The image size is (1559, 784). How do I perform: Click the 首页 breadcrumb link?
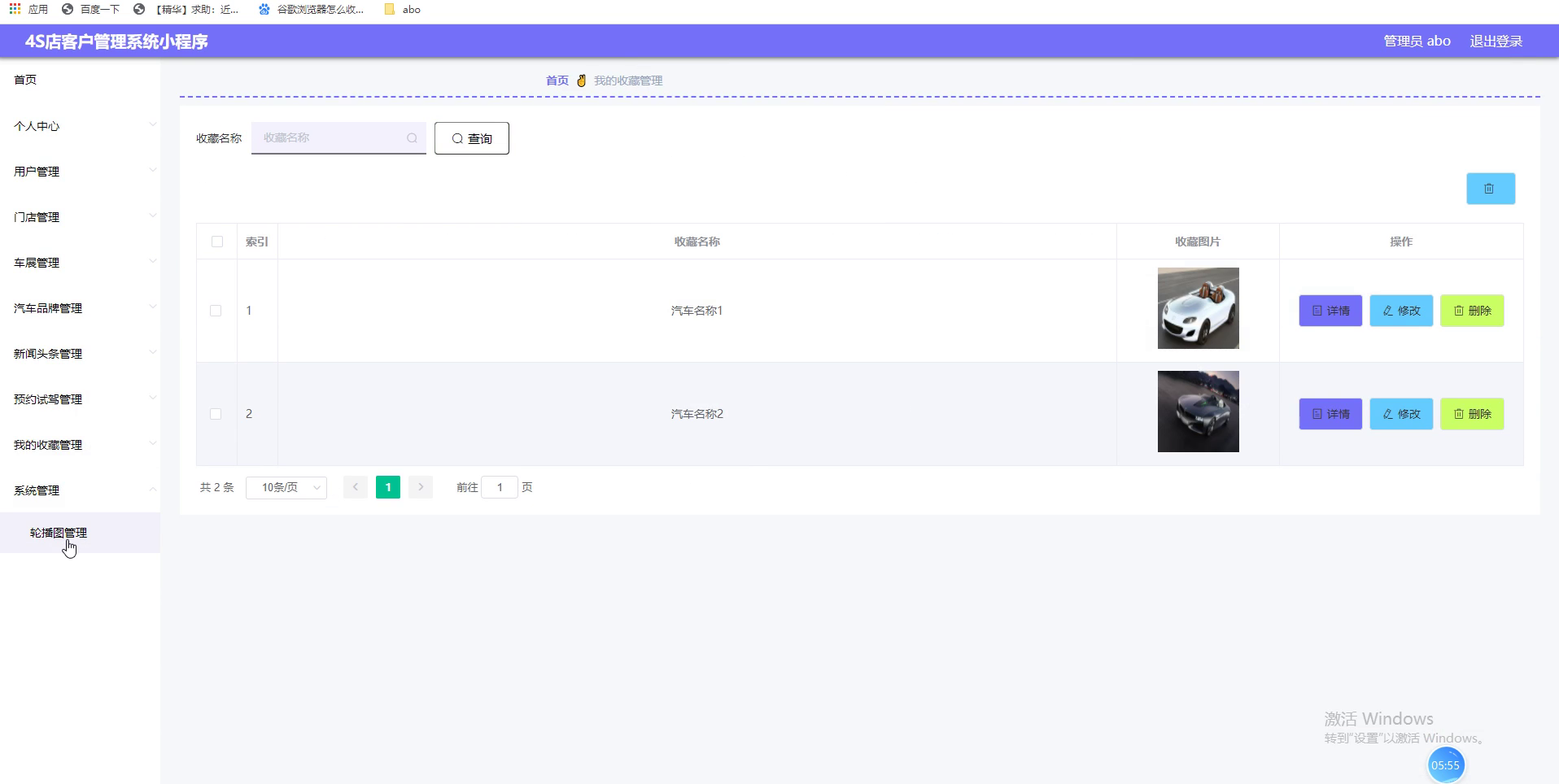[557, 81]
